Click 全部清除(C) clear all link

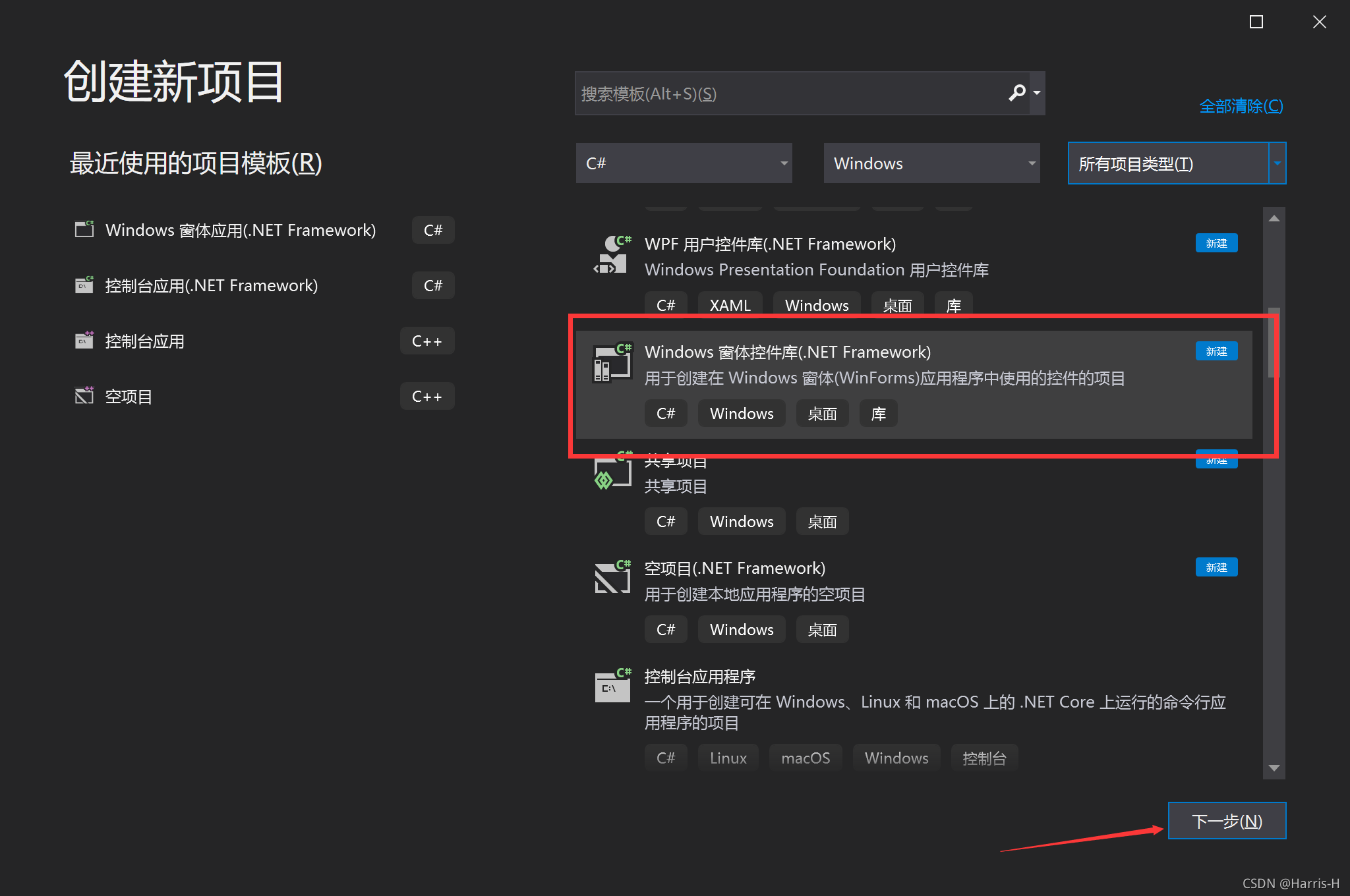[1241, 106]
